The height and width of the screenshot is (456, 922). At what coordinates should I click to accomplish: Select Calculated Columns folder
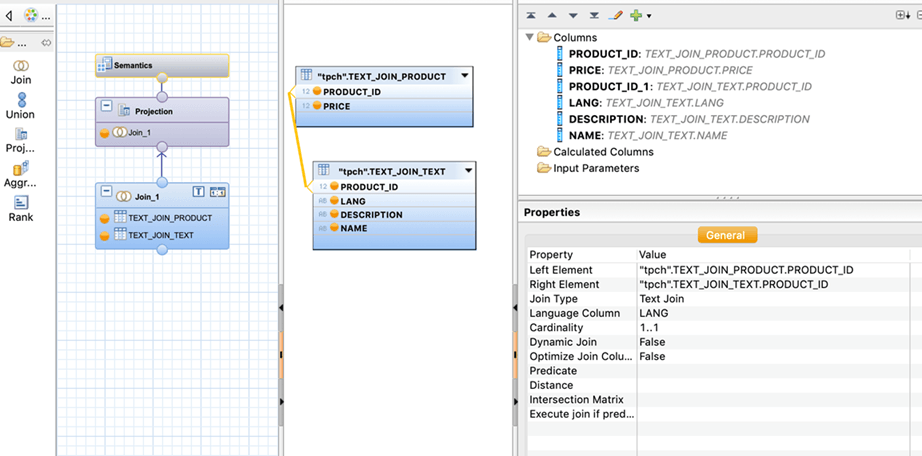[603, 152]
